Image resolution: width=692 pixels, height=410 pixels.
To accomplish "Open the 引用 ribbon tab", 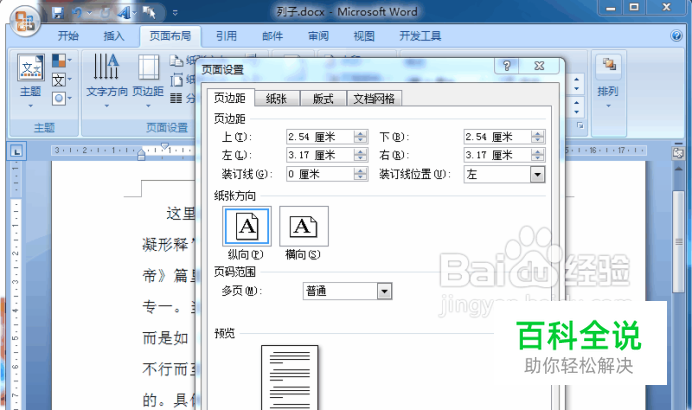I will pyautogui.click(x=226, y=36).
